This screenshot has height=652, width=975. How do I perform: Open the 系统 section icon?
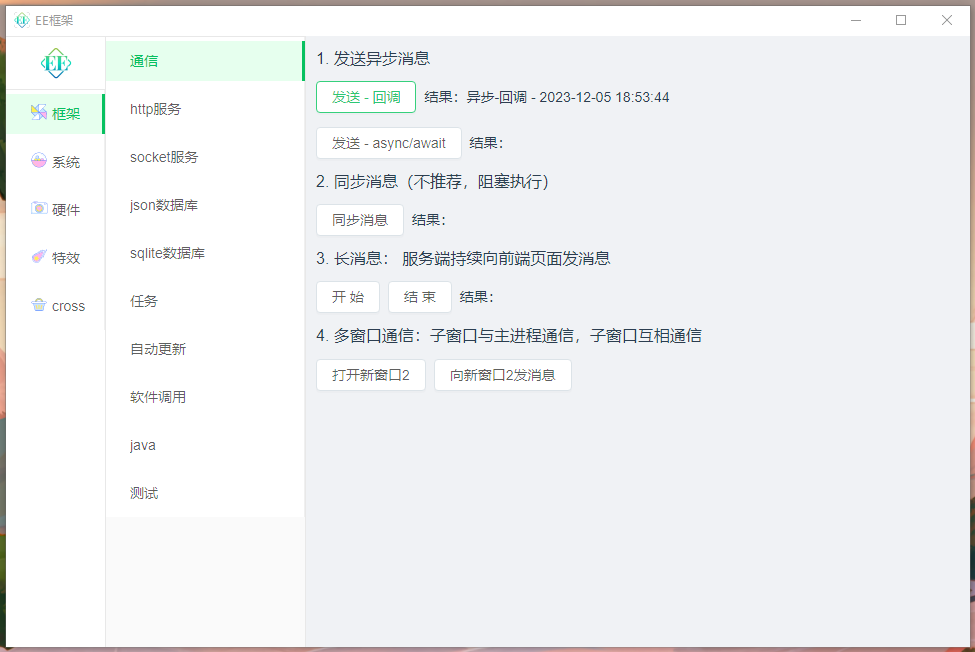39,161
